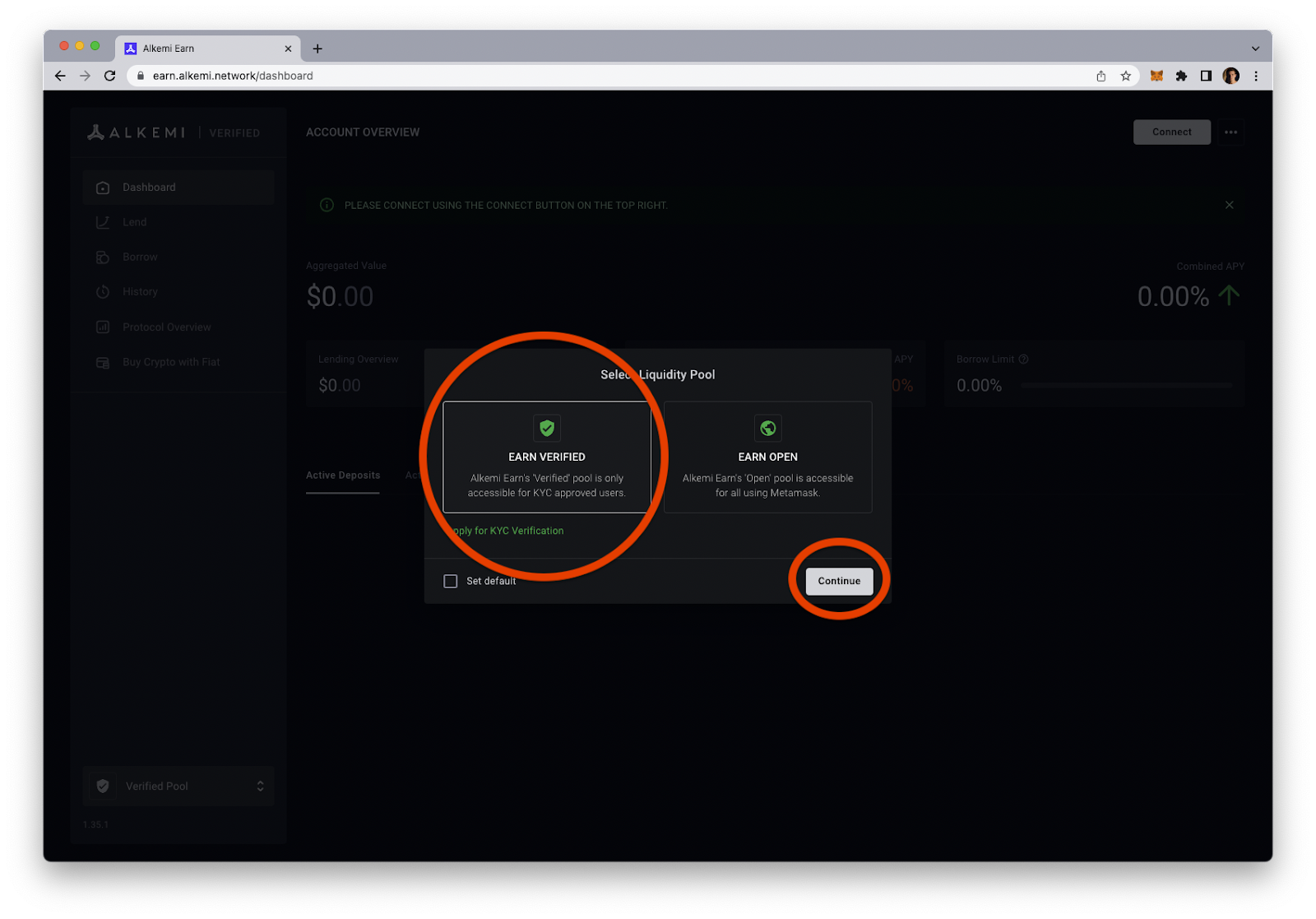This screenshot has height=919, width=1316.
Task: Bookmark this page with star icon
Action: (1126, 76)
